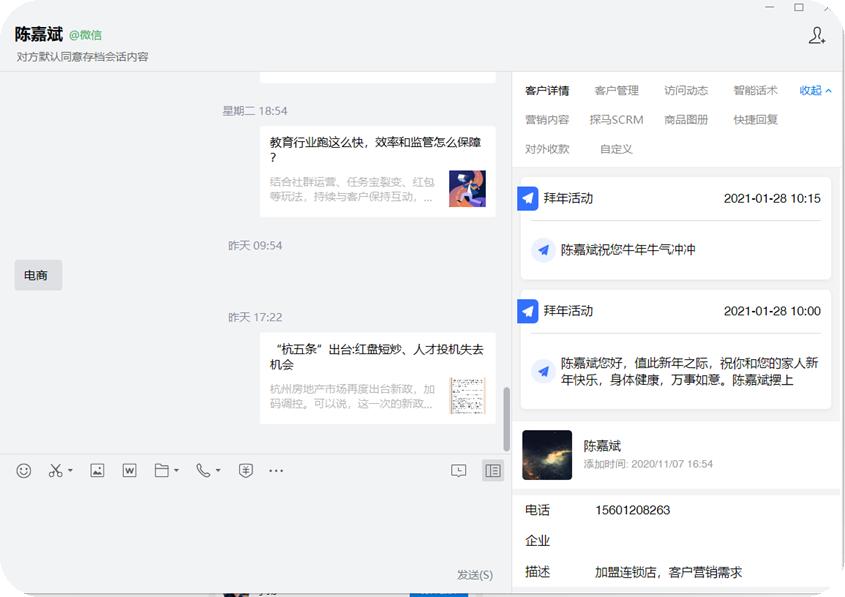Open the 杭五条 article card
The width and height of the screenshot is (845, 597).
[377, 378]
